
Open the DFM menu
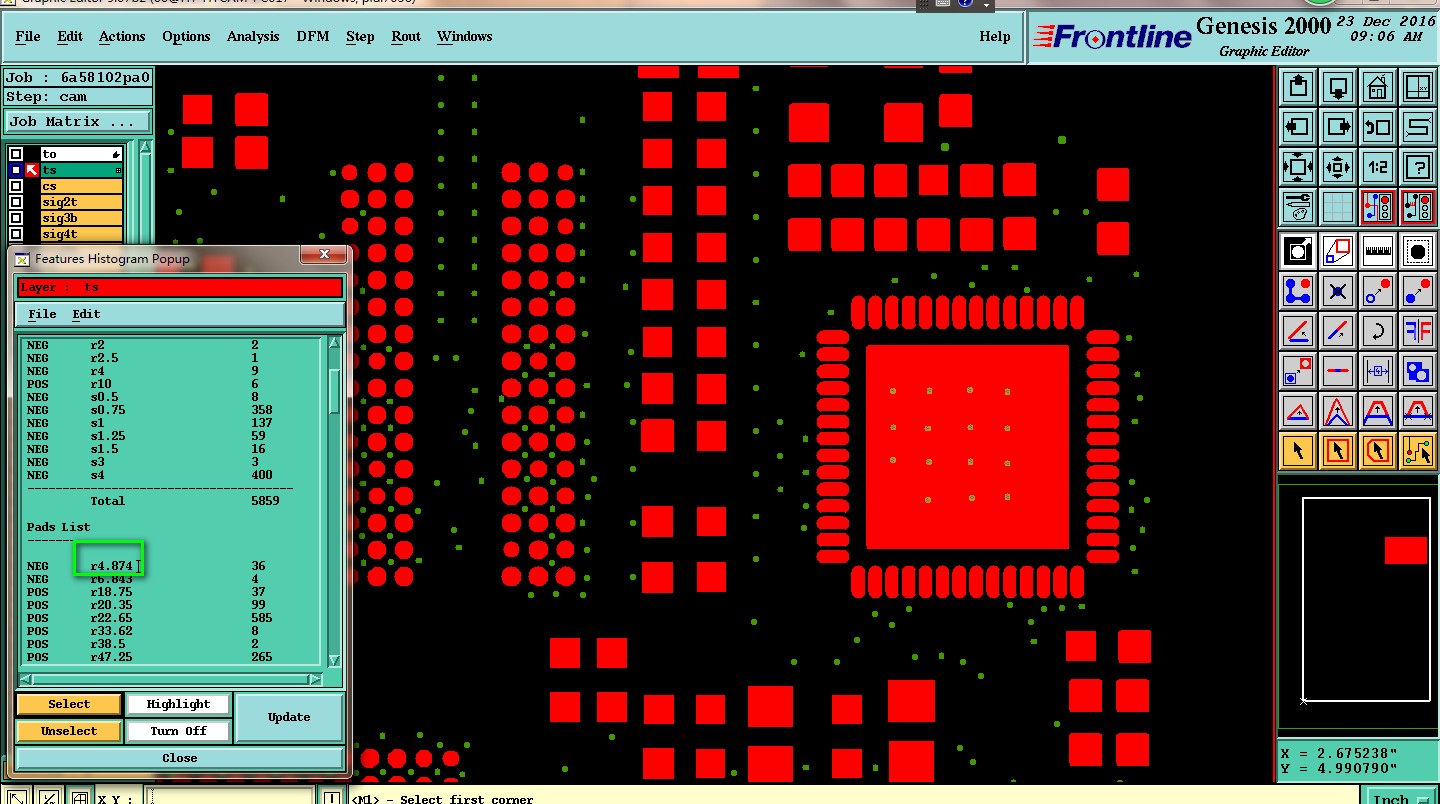(313, 36)
